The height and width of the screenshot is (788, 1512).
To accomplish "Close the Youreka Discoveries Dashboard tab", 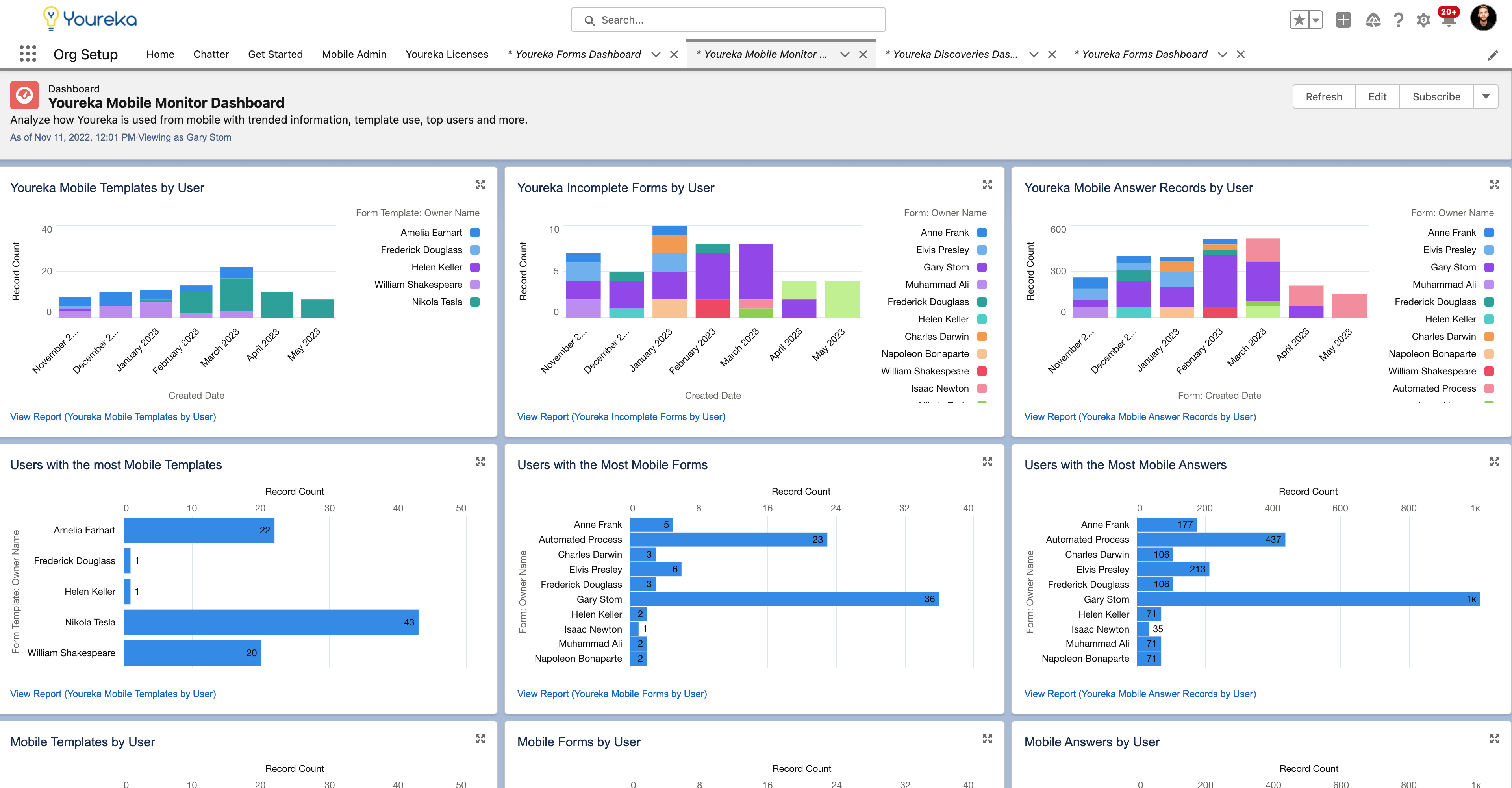I will tap(1052, 55).
